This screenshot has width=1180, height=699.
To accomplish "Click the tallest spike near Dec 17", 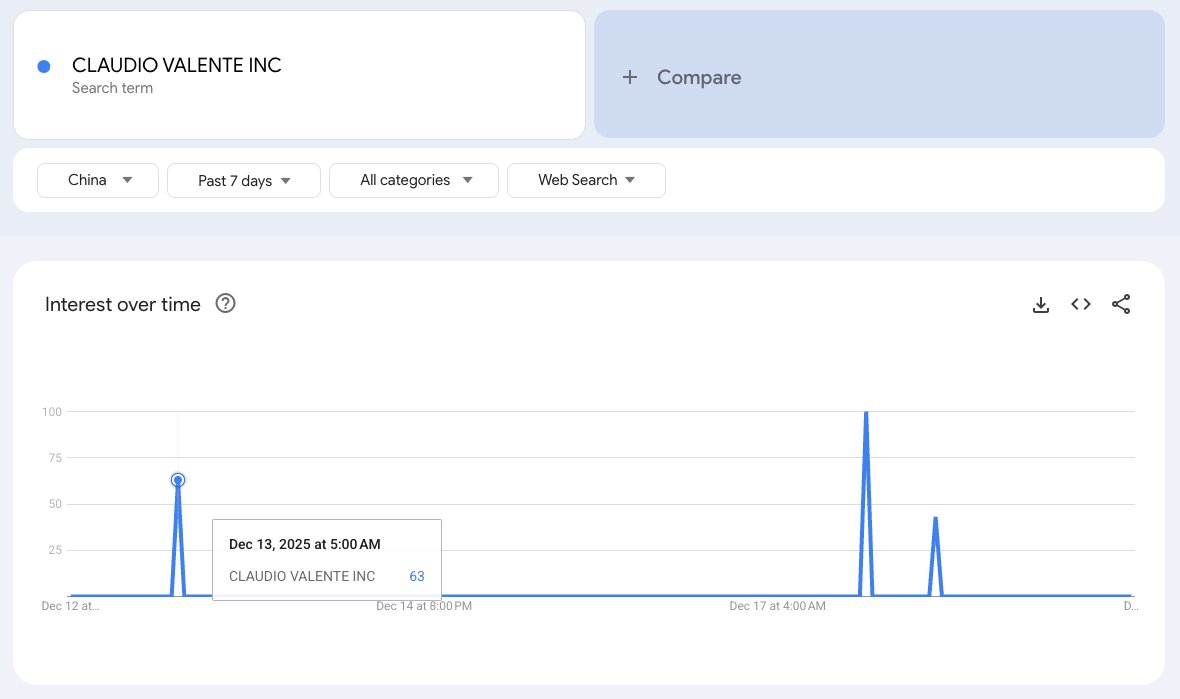I will 866,412.
